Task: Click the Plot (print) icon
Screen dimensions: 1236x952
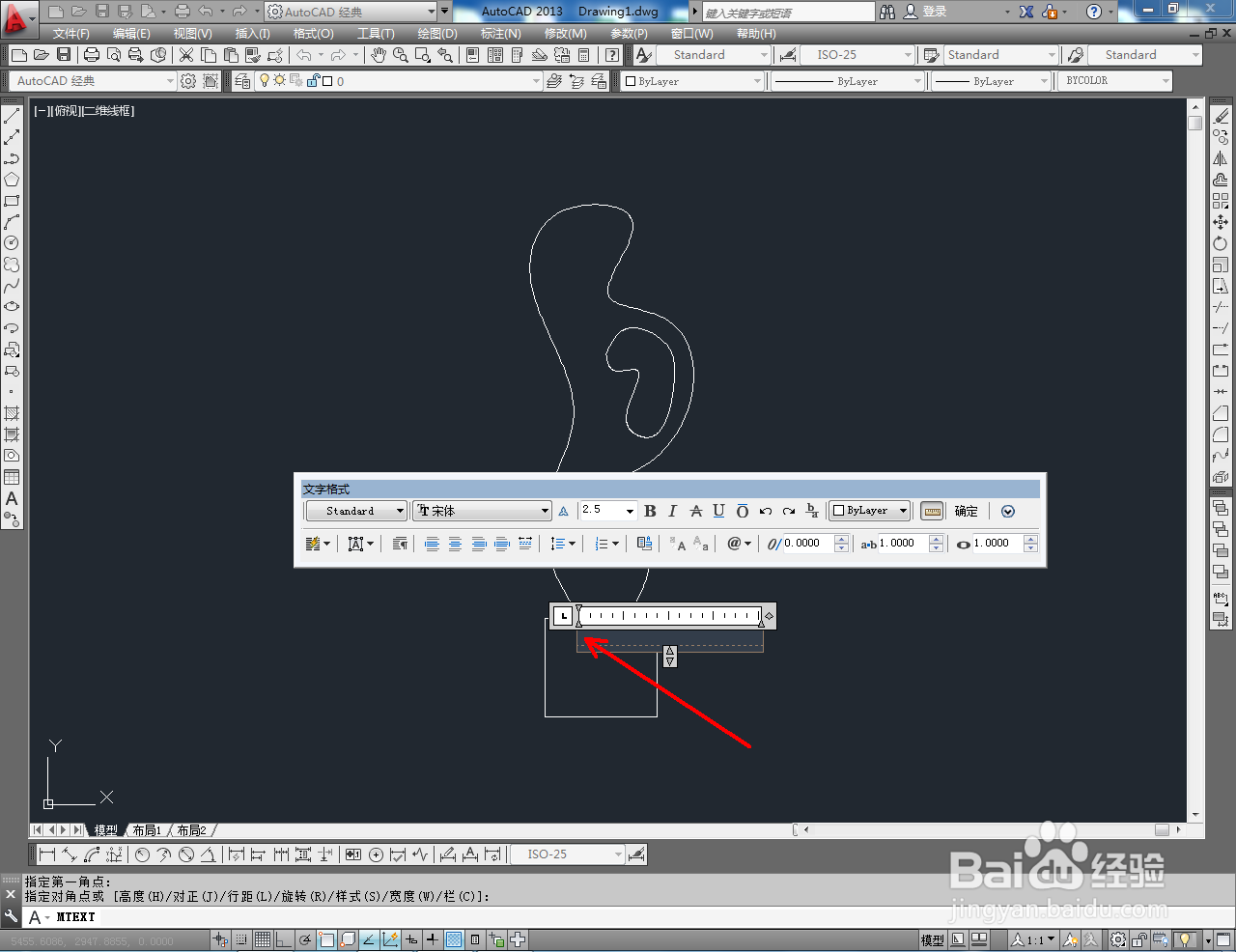Action: 92,55
